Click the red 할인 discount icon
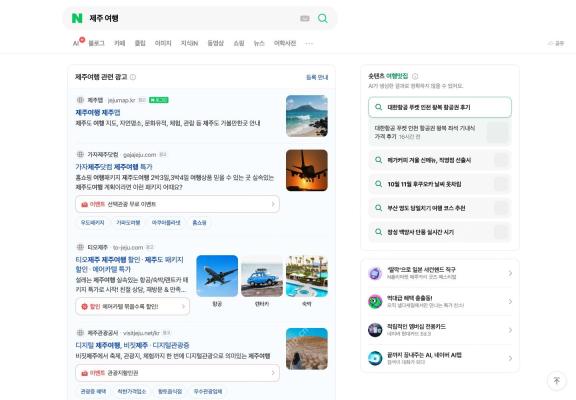Image resolution: width=576 pixels, height=400 pixels. (x=84, y=306)
